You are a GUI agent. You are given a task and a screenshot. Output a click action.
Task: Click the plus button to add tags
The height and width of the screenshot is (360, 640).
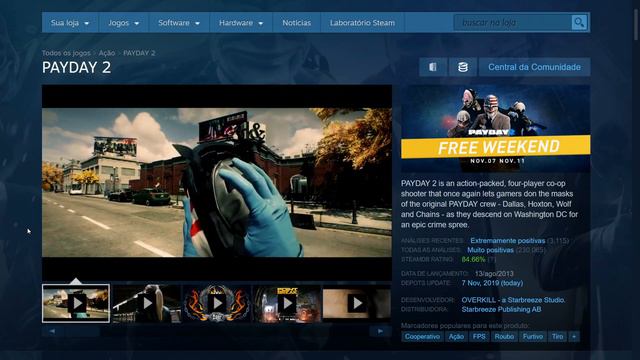pyautogui.click(x=574, y=337)
